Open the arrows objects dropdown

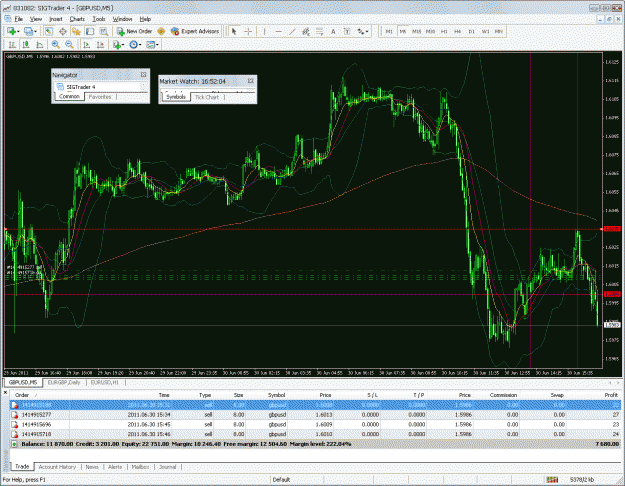362,31
